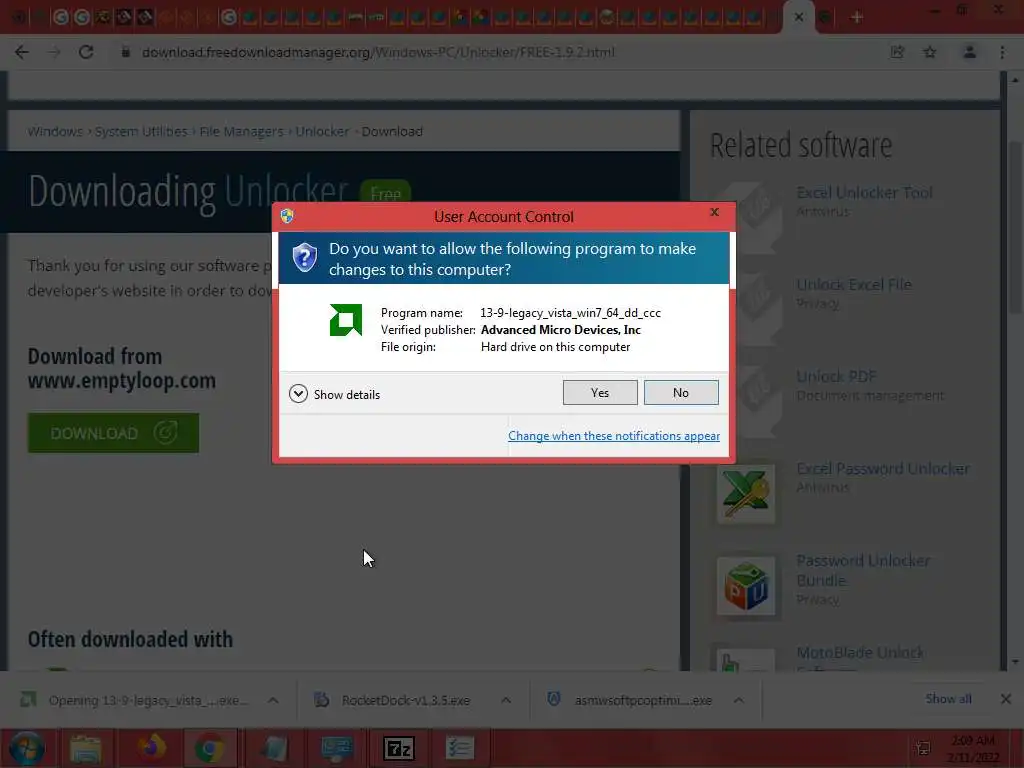Image resolution: width=1024 pixels, height=768 pixels.
Task: Expand options for RocketDock-v1.3.5.exe download
Action: click(506, 700)
